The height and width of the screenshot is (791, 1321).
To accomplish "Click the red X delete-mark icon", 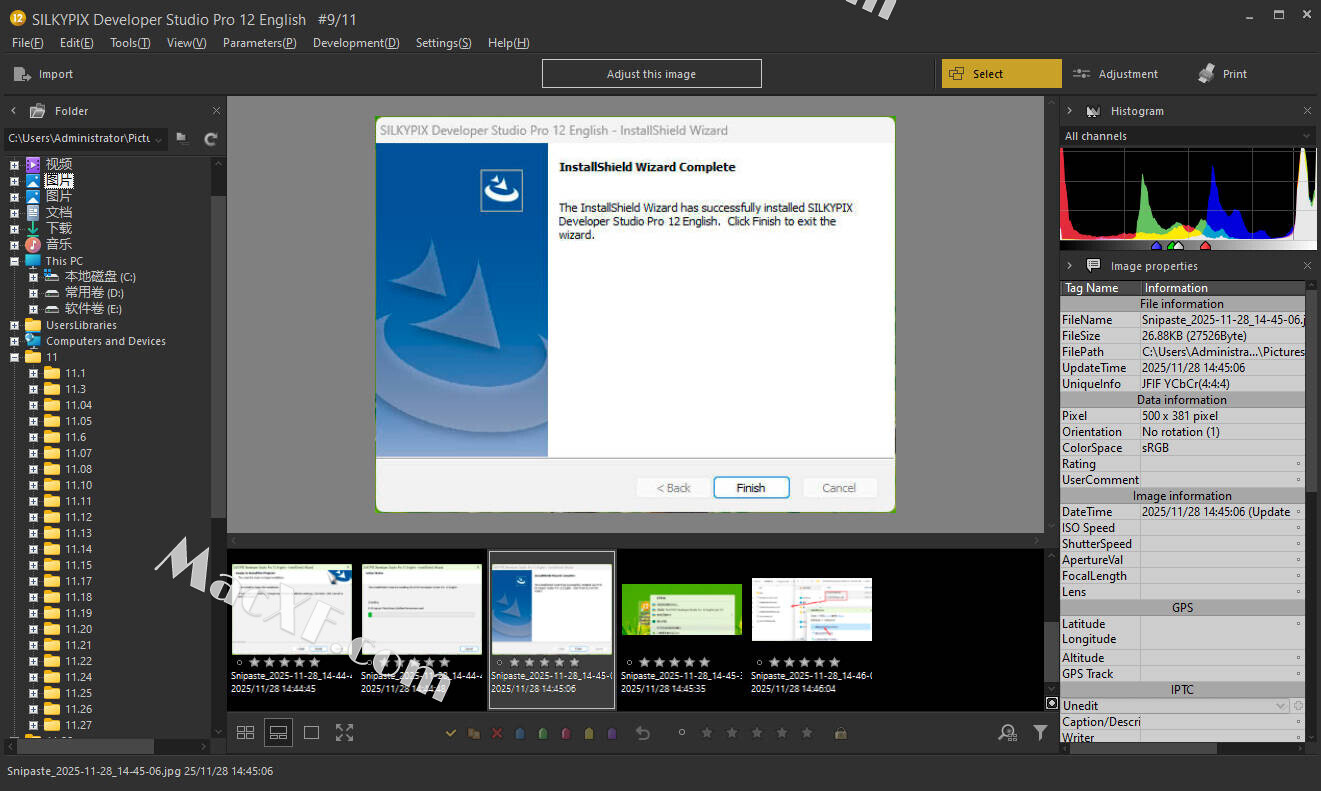I will pyautogui.click(x=497, y=733).
